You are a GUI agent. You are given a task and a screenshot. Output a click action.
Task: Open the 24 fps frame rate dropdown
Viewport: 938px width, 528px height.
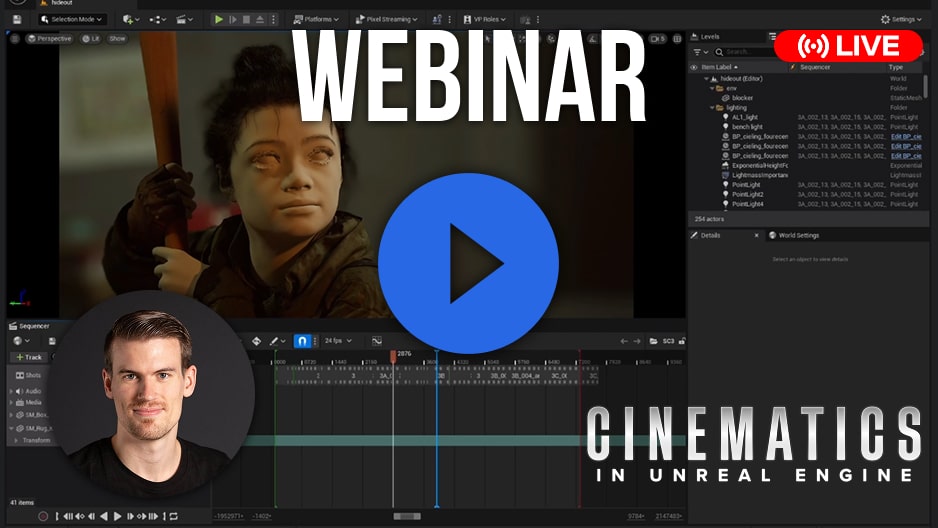tap(338, 341)
